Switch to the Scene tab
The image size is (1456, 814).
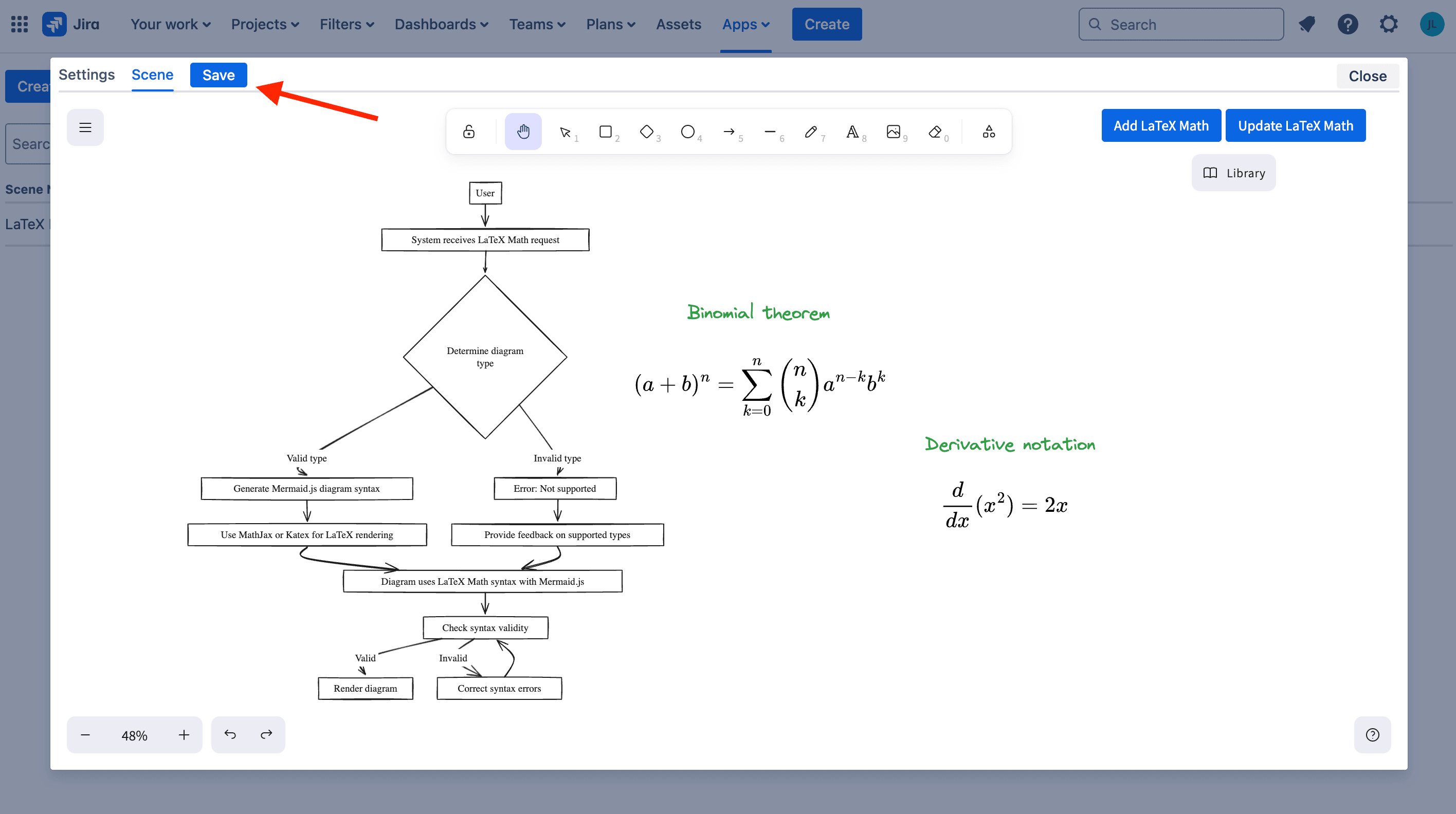pos(152,75)
